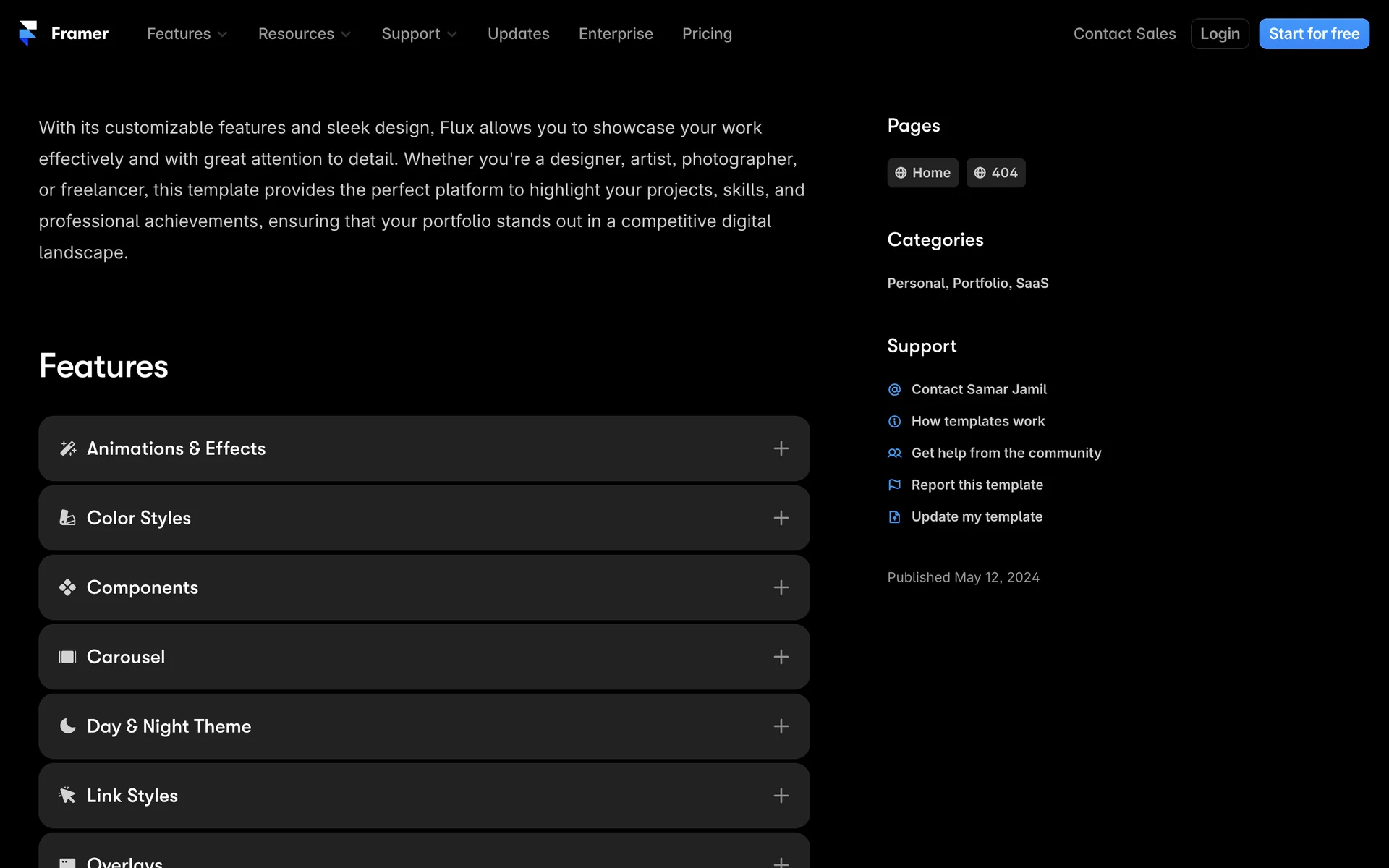This screenshot has width=1389, height=868.
Task: Go to the Pricing page
Action: tap(707, 34)
